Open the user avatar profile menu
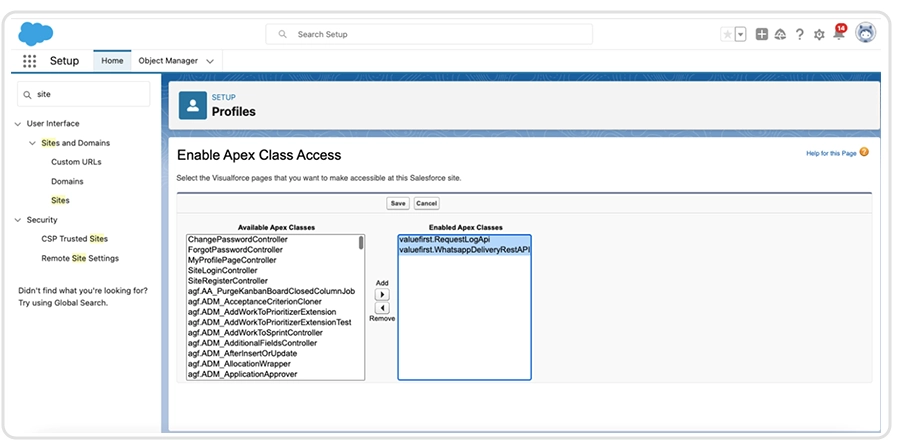Screen dimensions: 900x444 point(865,33)
